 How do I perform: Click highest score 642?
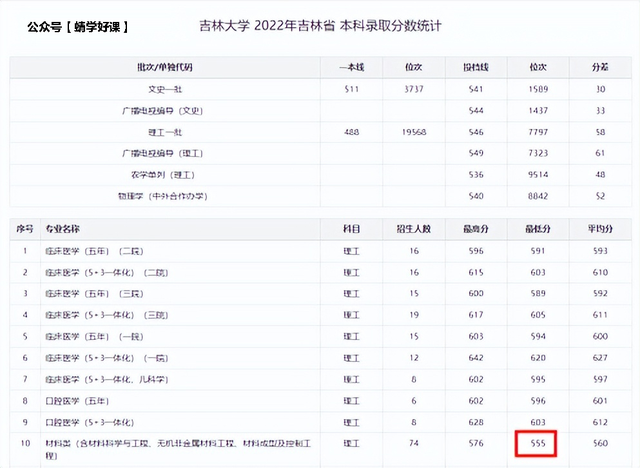[x=476, y=358]
